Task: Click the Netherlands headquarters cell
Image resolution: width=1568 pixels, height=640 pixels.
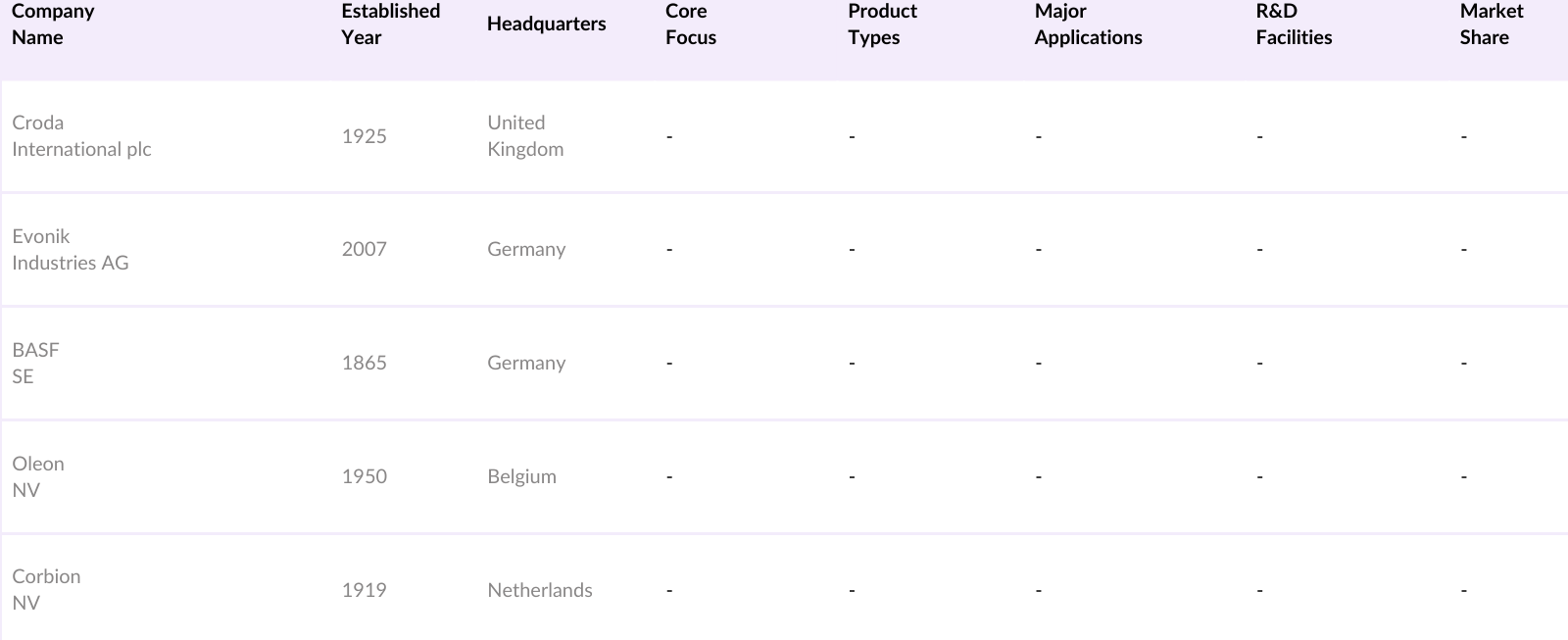Action: click(x=539, y=590)
